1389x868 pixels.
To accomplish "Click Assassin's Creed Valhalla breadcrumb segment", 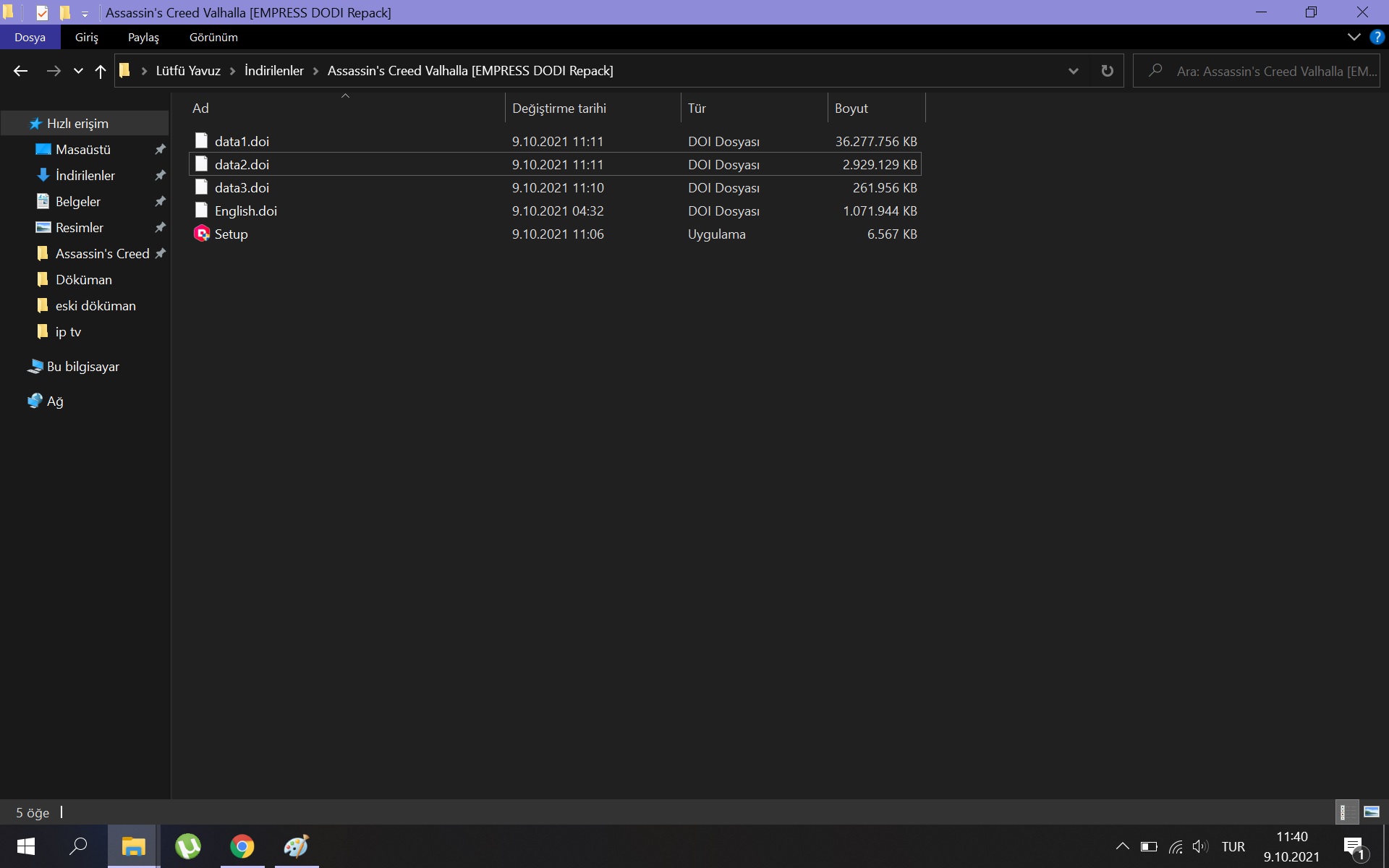I will 470,71.
